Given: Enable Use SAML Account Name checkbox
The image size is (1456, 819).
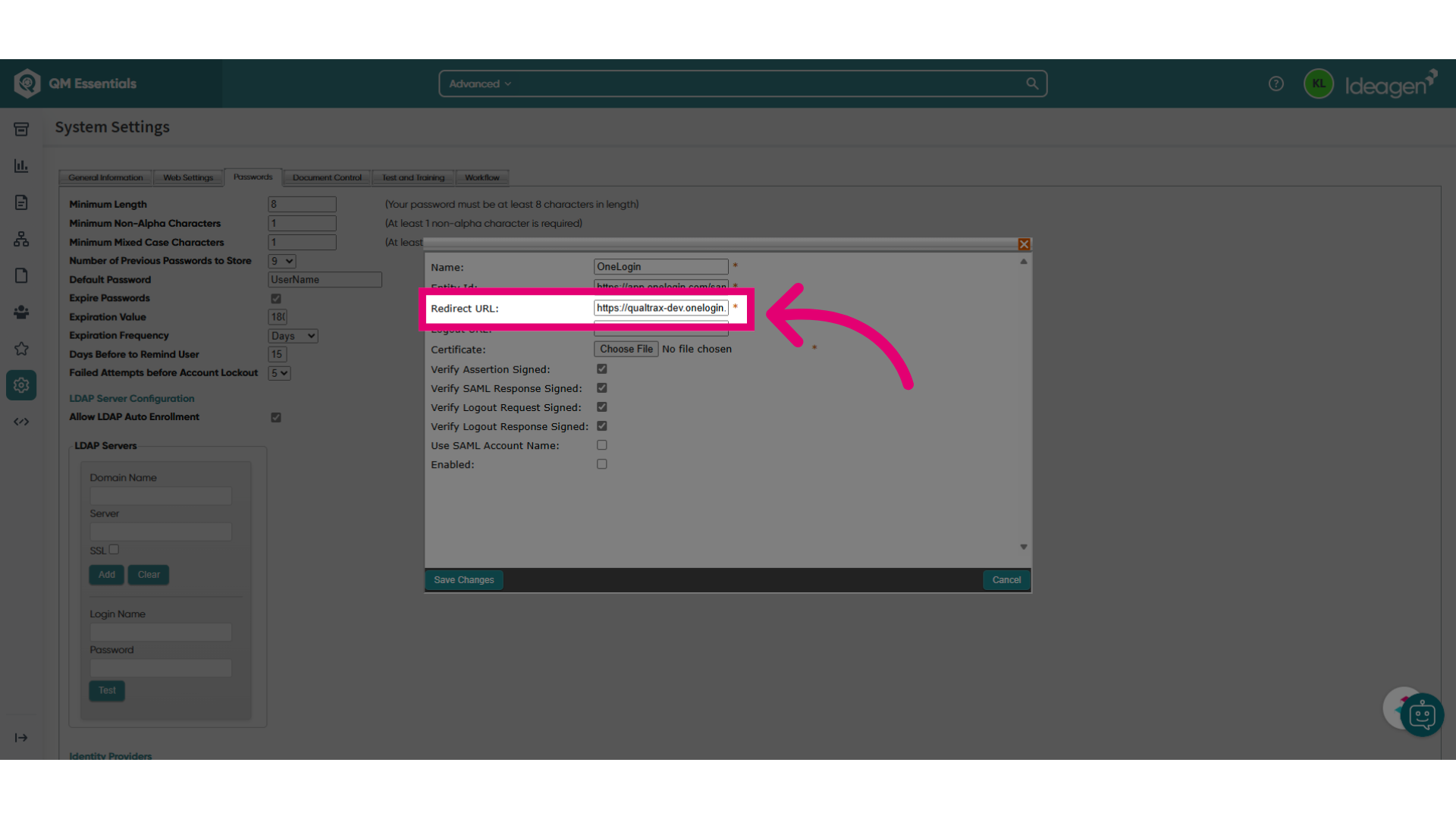Looking at the screenshot, I should click(602, 445).
